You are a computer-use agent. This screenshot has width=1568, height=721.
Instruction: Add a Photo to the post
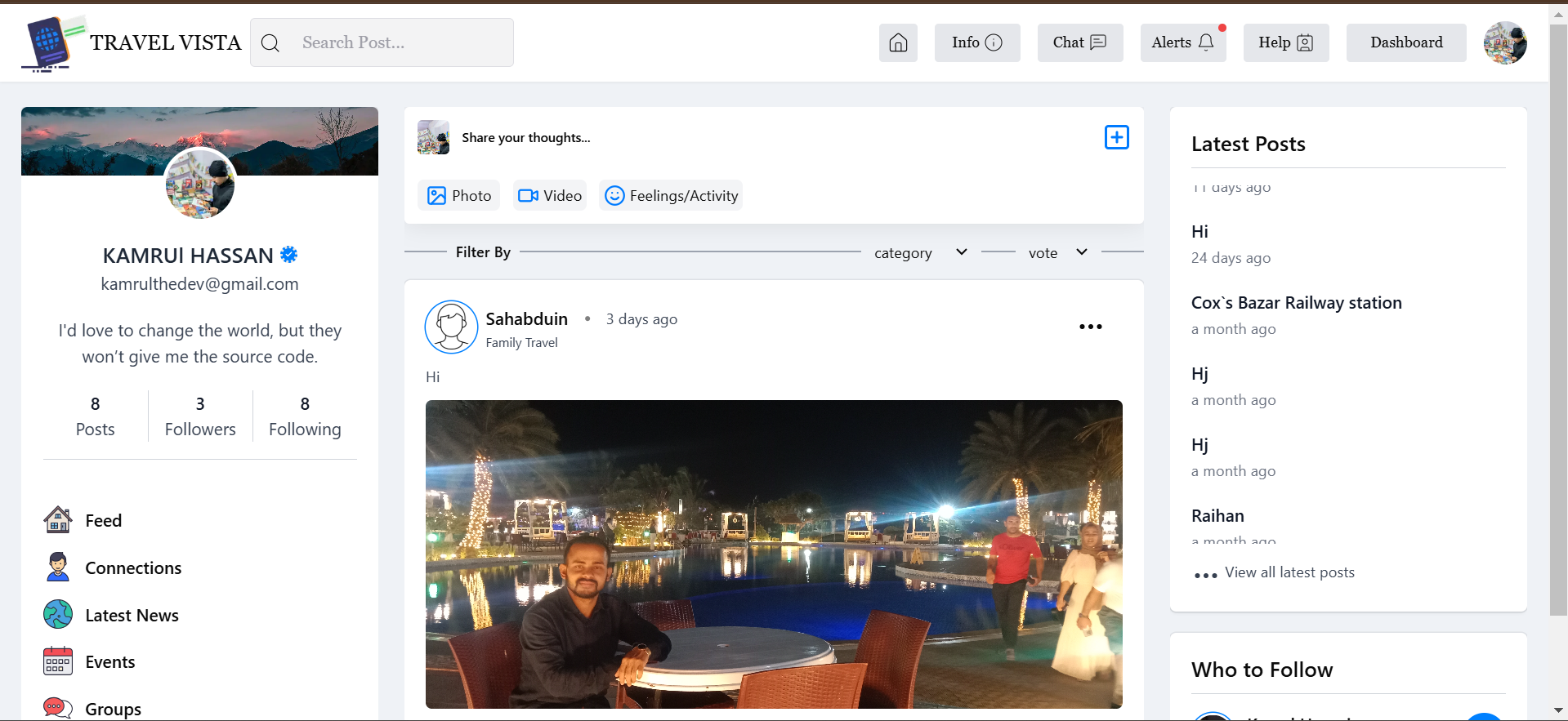(x=459, y=195)
